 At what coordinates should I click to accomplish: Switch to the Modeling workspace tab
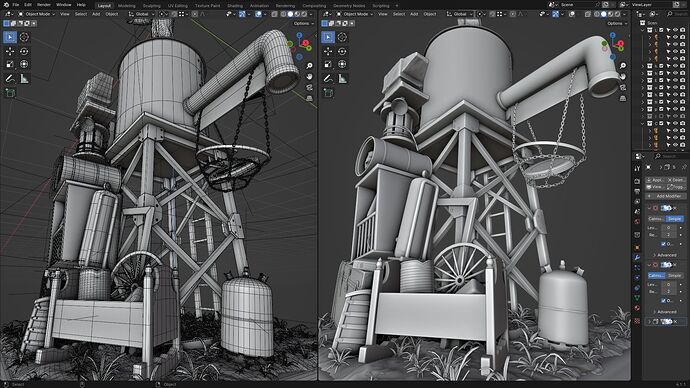[127, 6]
